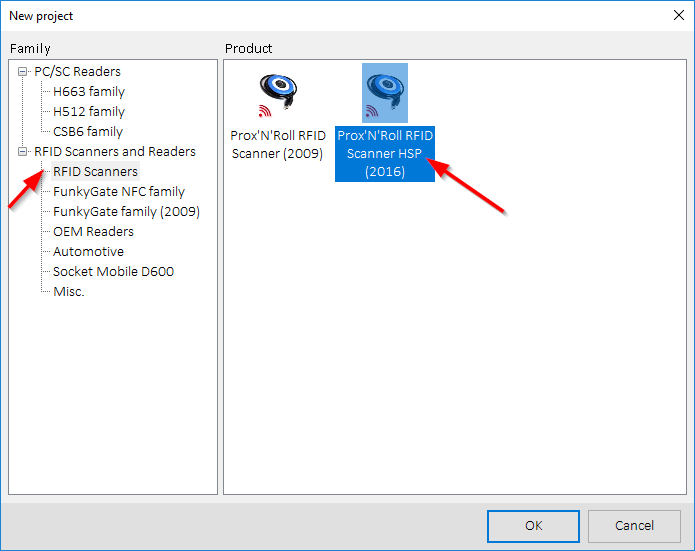This screenshot has height=551, width=695.
Task: Click the Prox'N'Roll RFID Scanner (2009) label
Action: [x=278, y=145]
